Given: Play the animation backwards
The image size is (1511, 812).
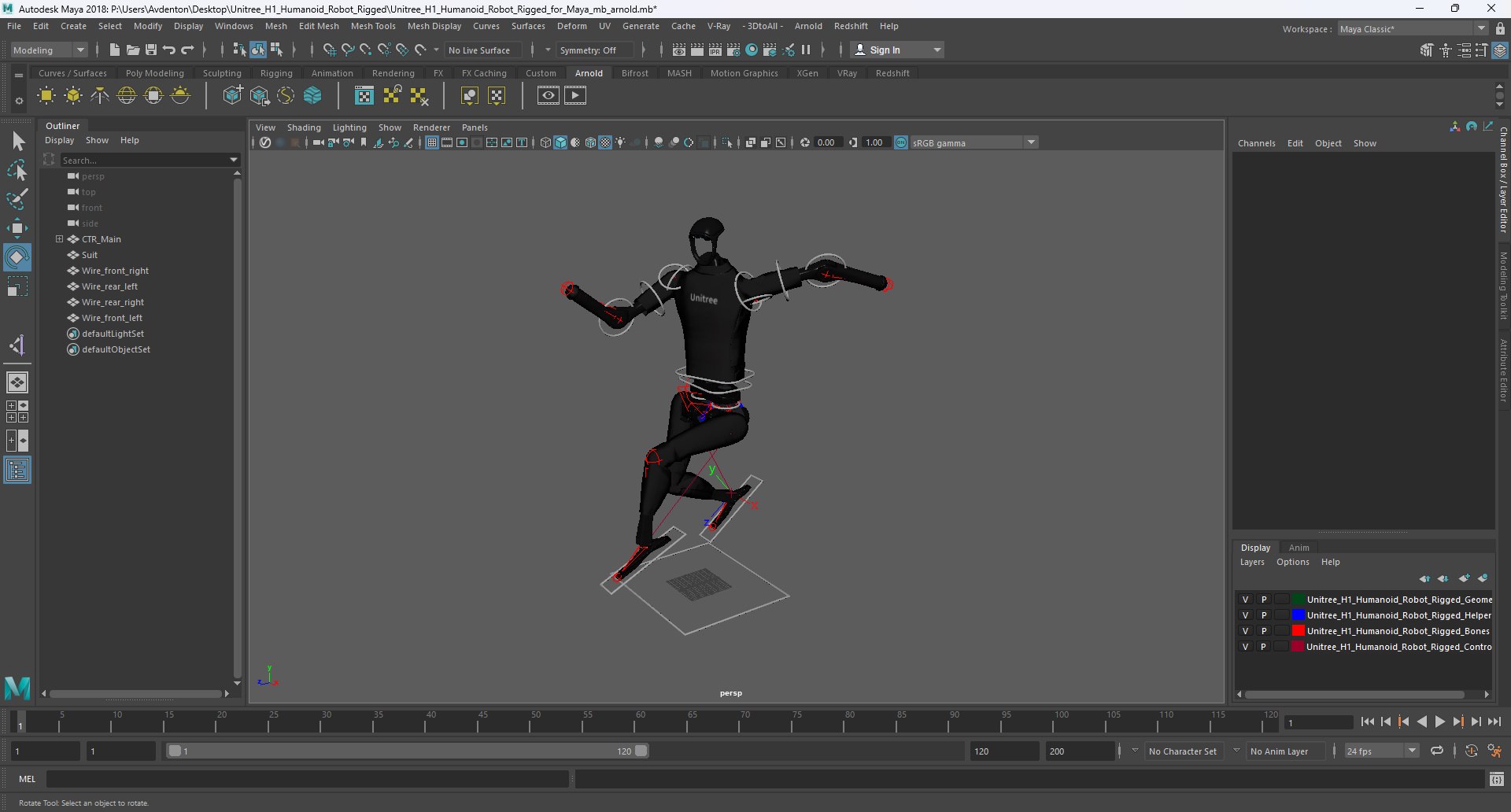Looking at the screenshot, I should [x=1421, y=722].
